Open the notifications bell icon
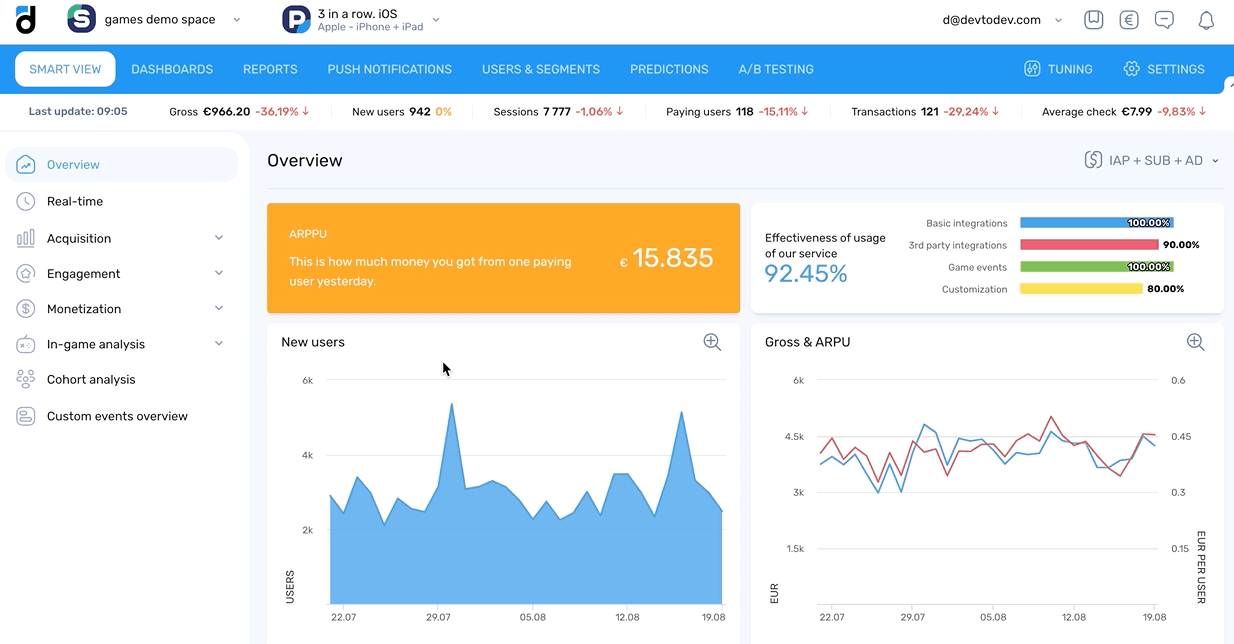Viewport: 1234px width, 644px height. coord(1206,20)
